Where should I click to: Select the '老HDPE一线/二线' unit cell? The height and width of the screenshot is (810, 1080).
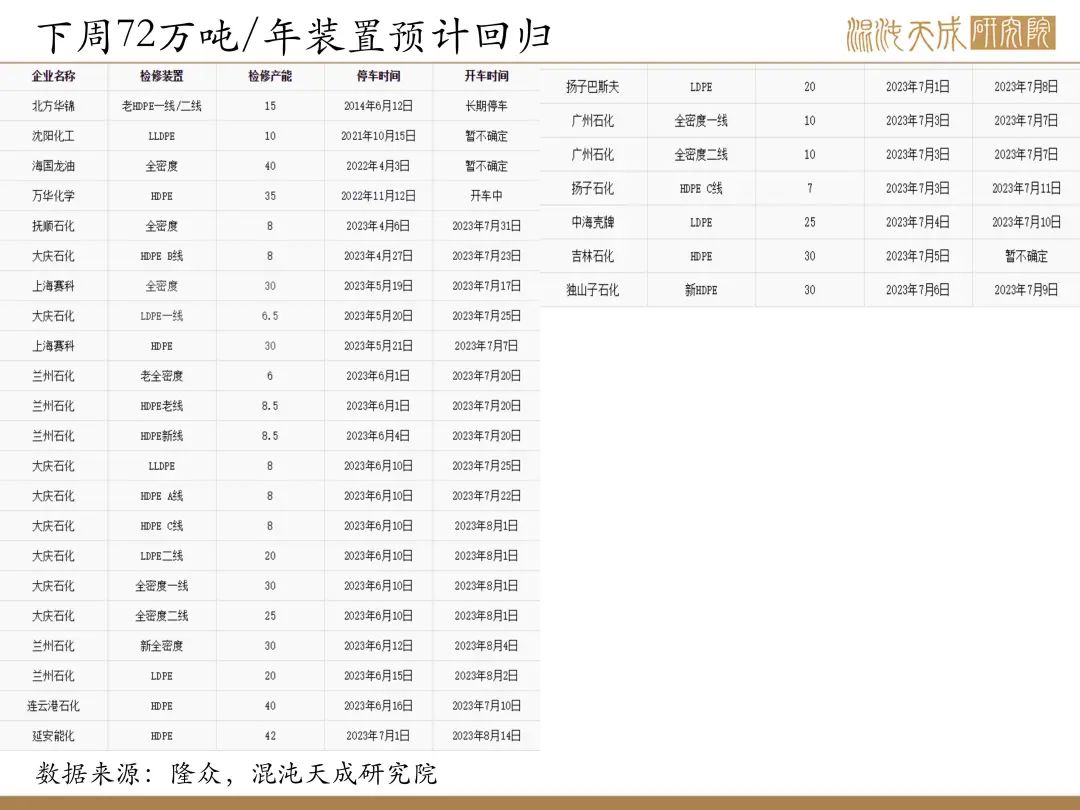coord(162,106)
